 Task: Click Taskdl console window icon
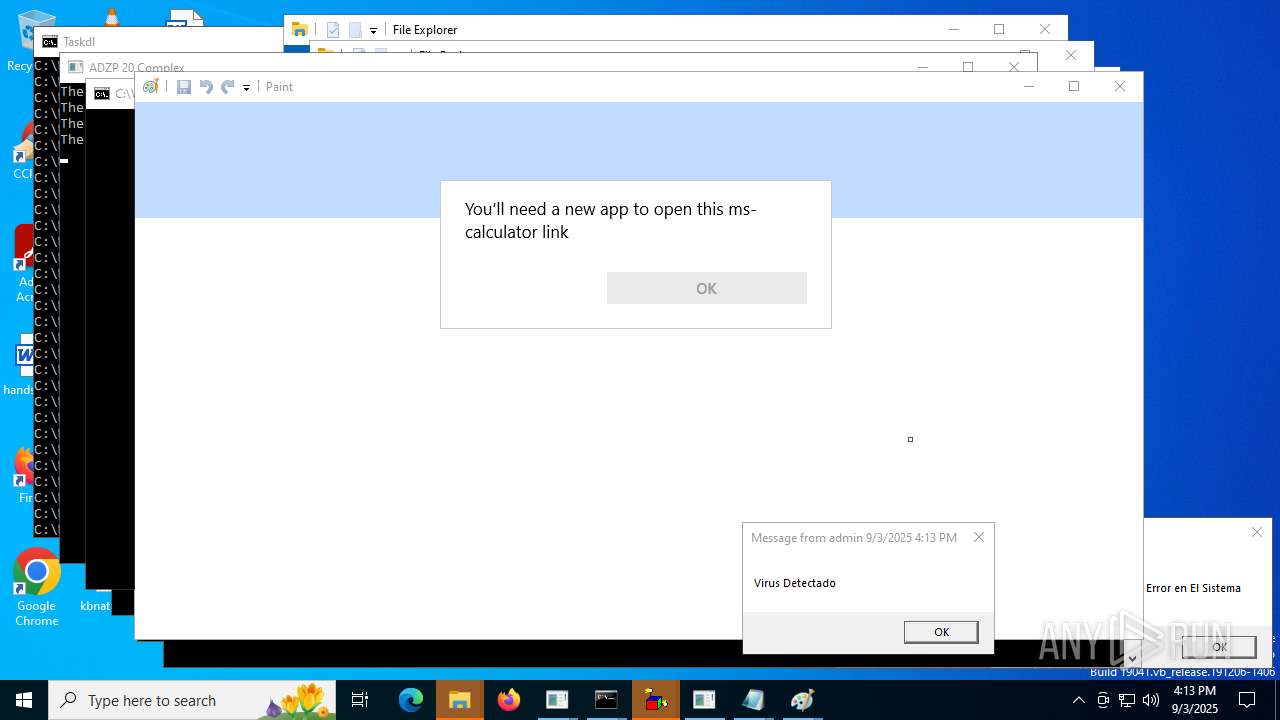tap(49, 42)
